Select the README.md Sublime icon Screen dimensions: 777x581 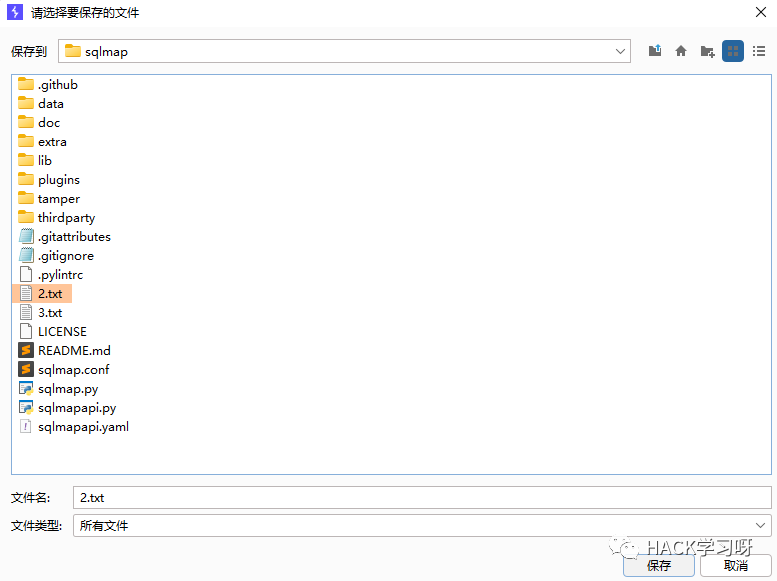[26, 350]
